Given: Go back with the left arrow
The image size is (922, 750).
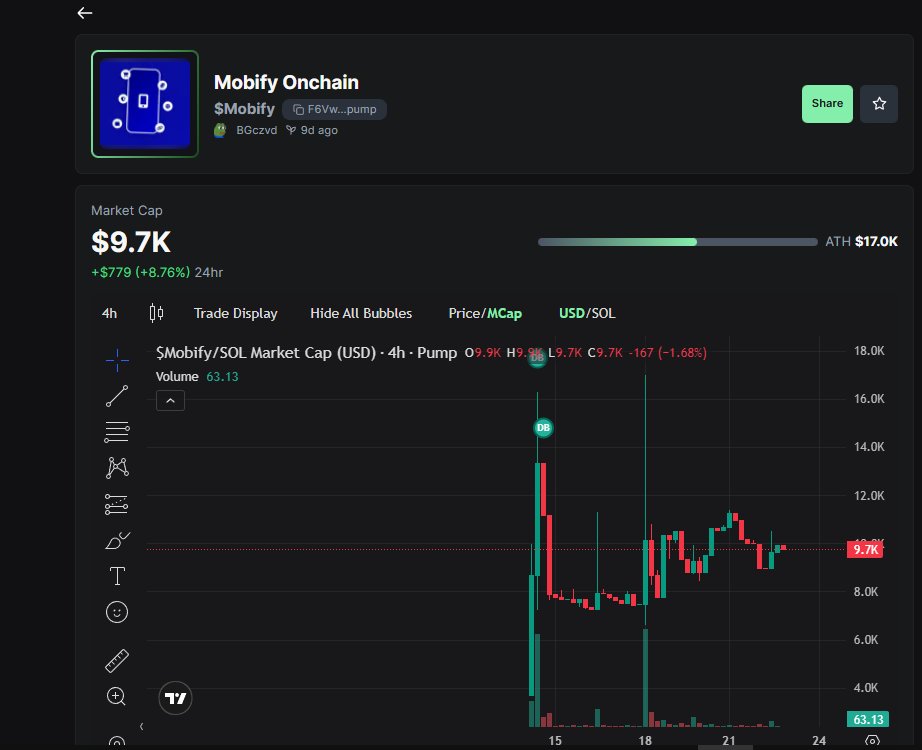Looking at the screenshot, I should [x=85, y=13].
